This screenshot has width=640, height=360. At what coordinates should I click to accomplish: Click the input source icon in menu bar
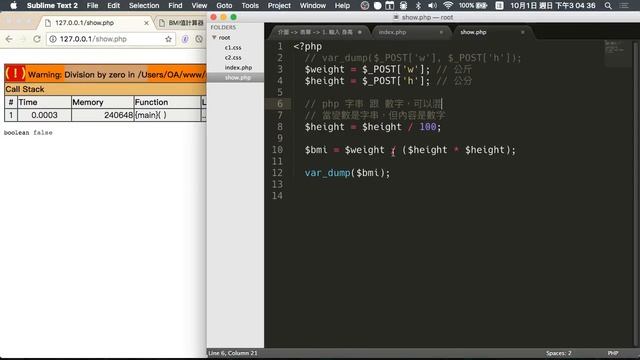(499, 5)
